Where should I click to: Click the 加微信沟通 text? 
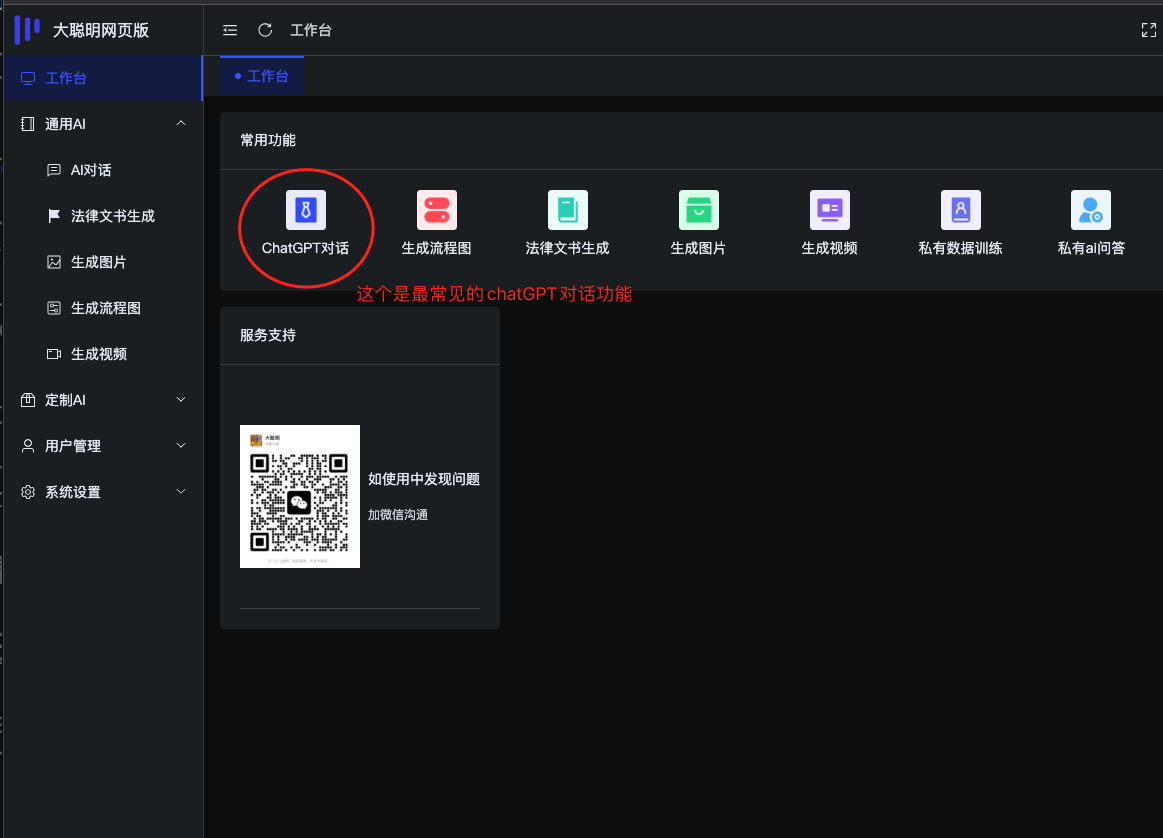398,515
